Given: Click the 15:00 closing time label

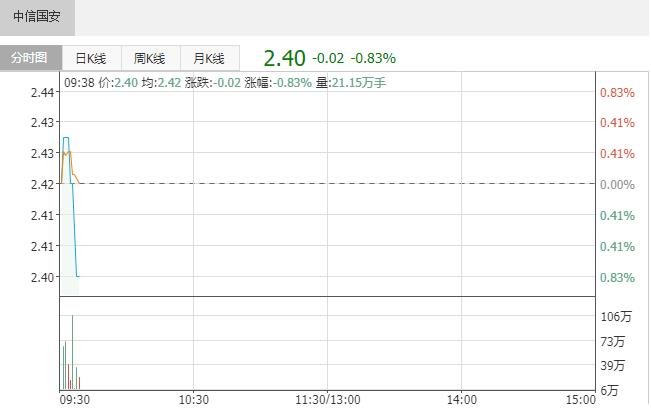Looking at the screenshot, I should pos(580,400).
